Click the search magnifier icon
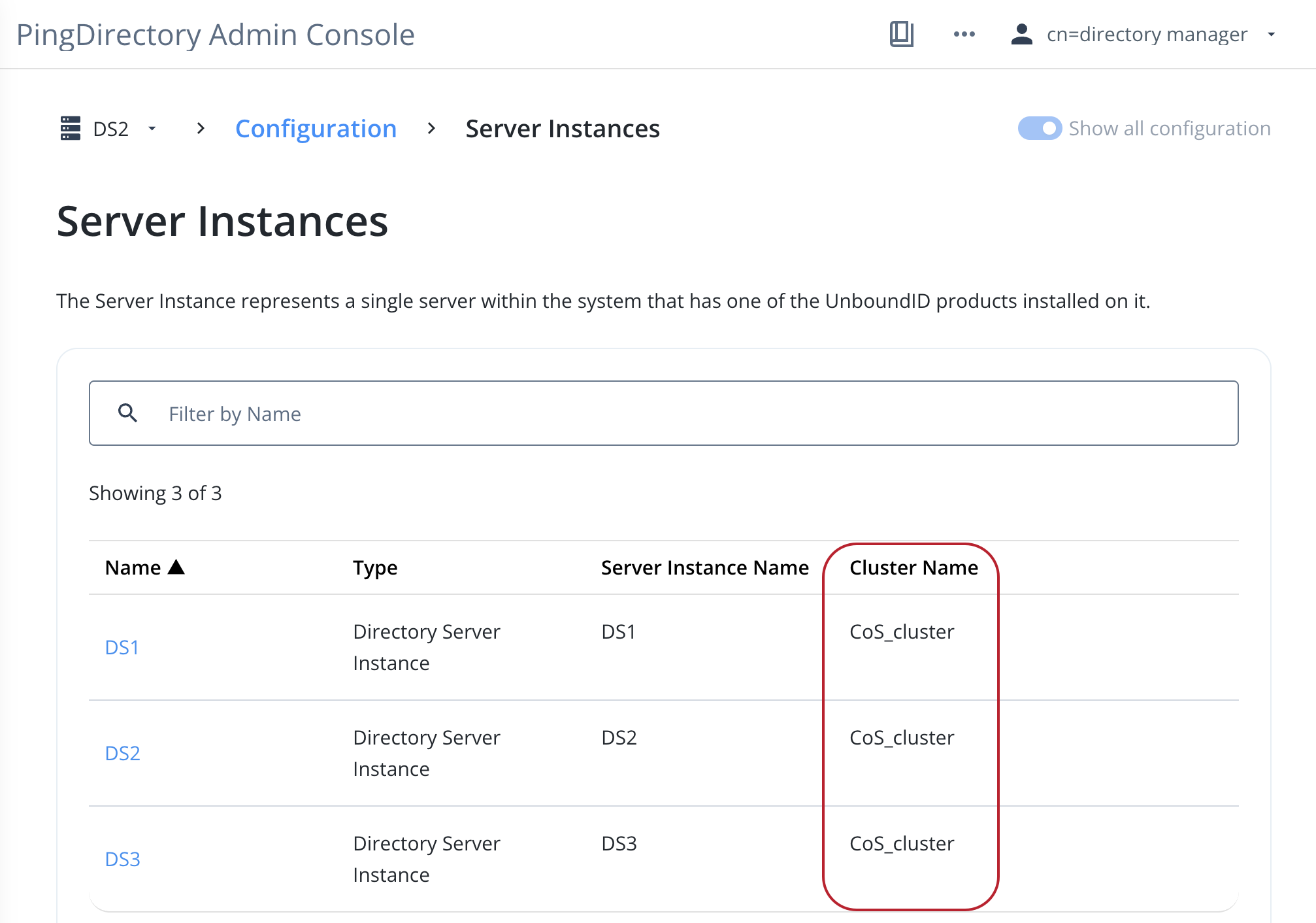Viewport: 1316px width, 923px height. 127,413
